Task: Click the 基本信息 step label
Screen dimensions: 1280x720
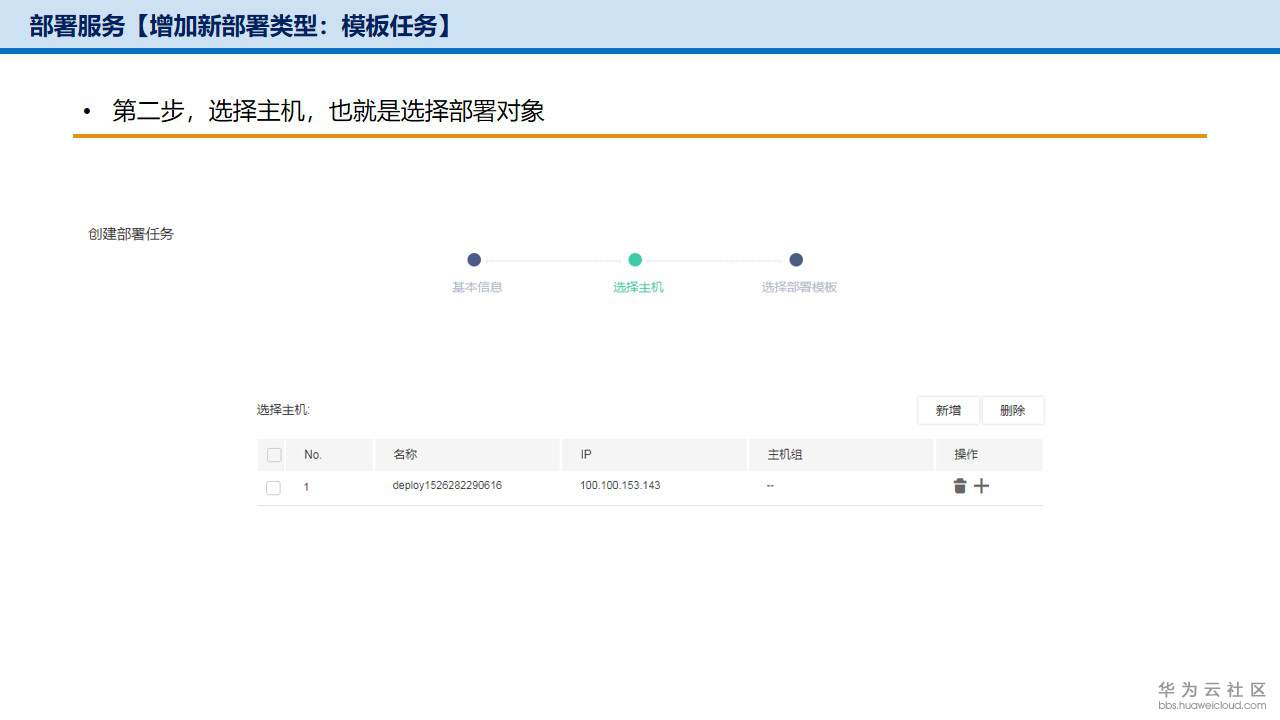Action: pos(477,287)
